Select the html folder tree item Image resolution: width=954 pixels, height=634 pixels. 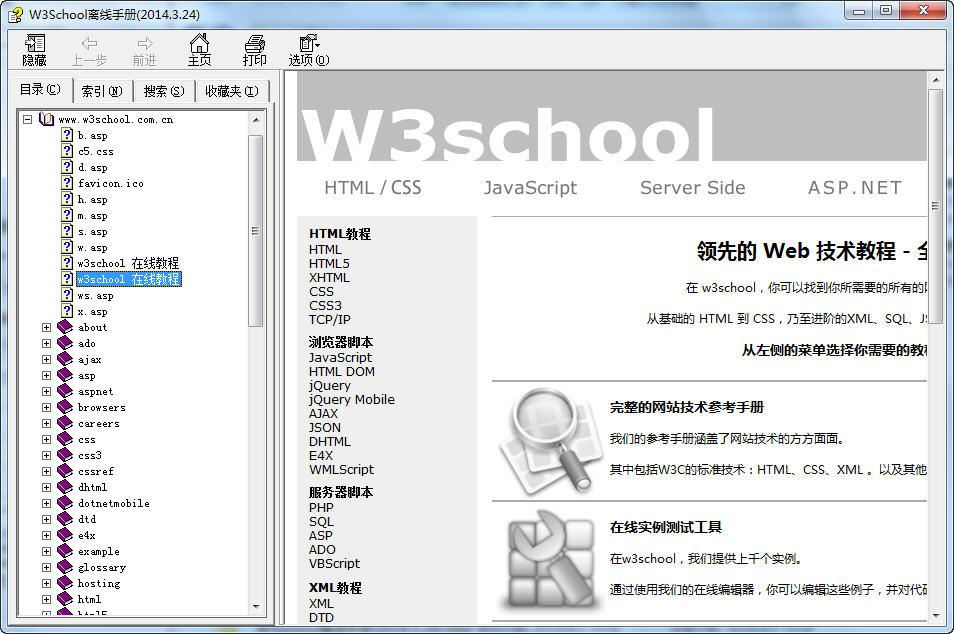pos(89,599)
